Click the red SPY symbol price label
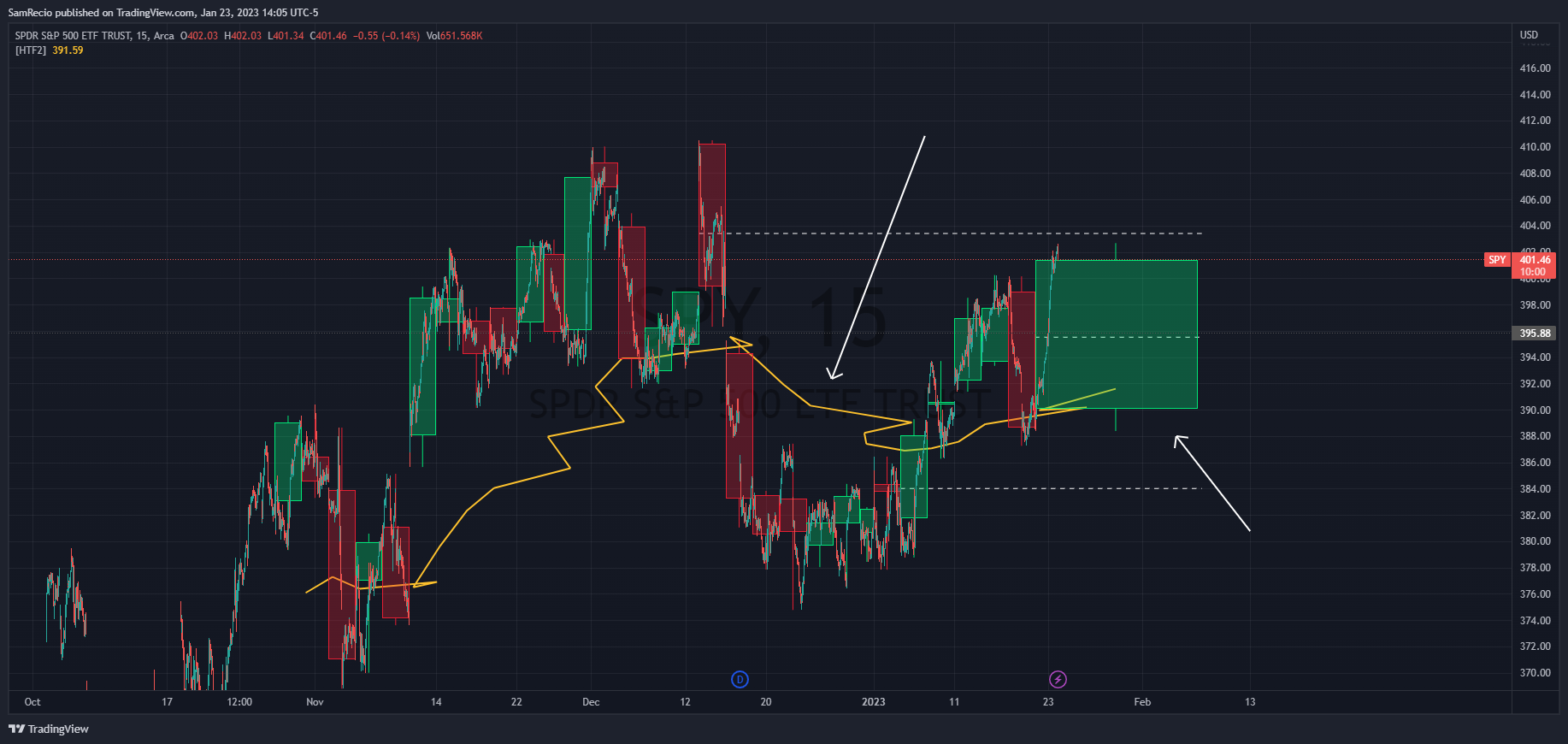Viewport: 1568px width, 744px height. [1497, 260]
